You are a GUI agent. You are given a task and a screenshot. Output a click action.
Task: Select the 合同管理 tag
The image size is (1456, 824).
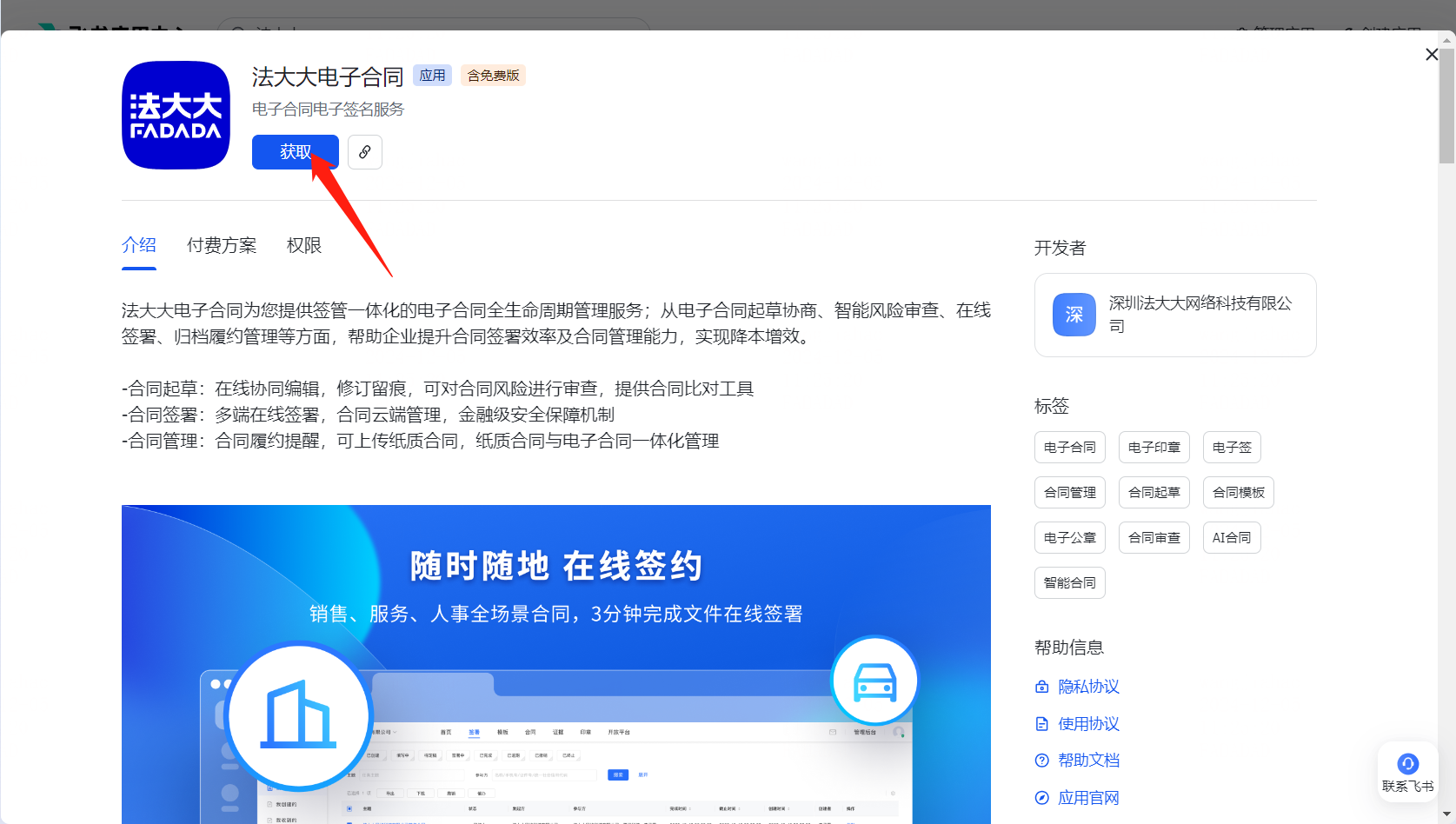coord(1070,492)
